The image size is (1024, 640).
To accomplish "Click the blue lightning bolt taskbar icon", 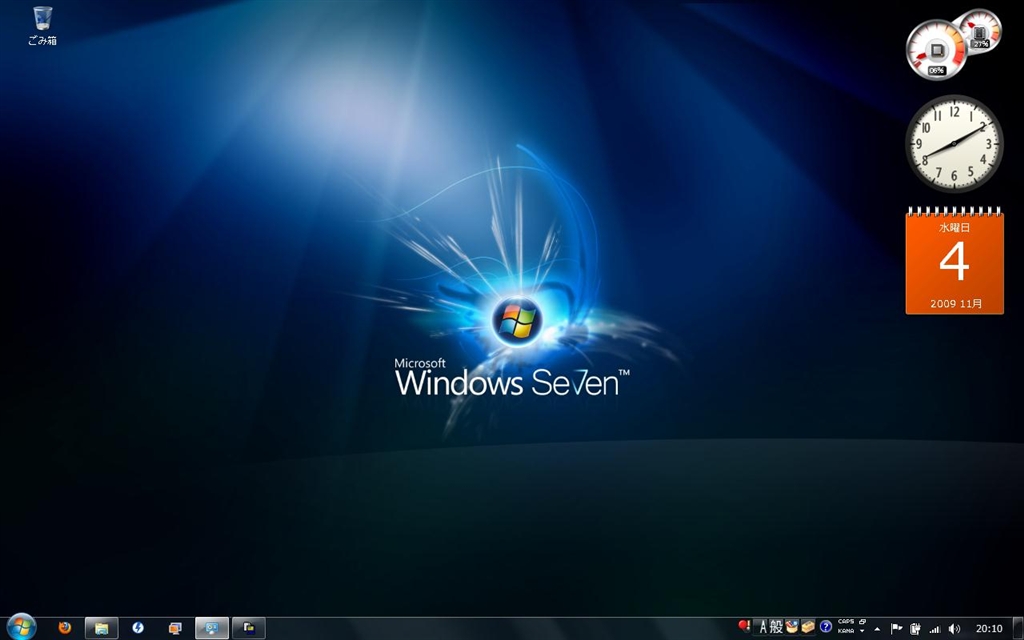I will click(138, 628).
